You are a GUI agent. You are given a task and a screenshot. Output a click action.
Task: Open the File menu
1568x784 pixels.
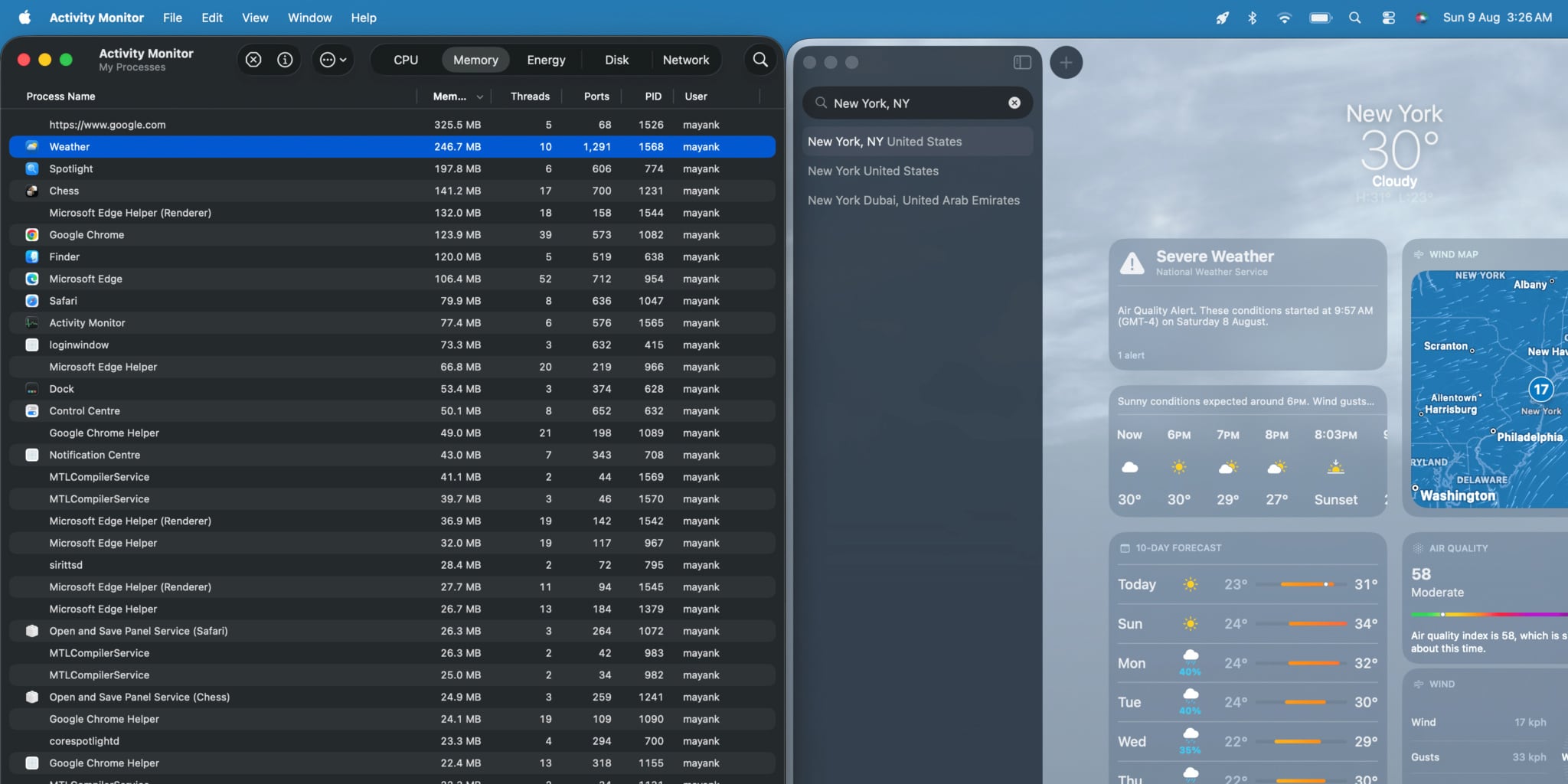tap(172, 18)
